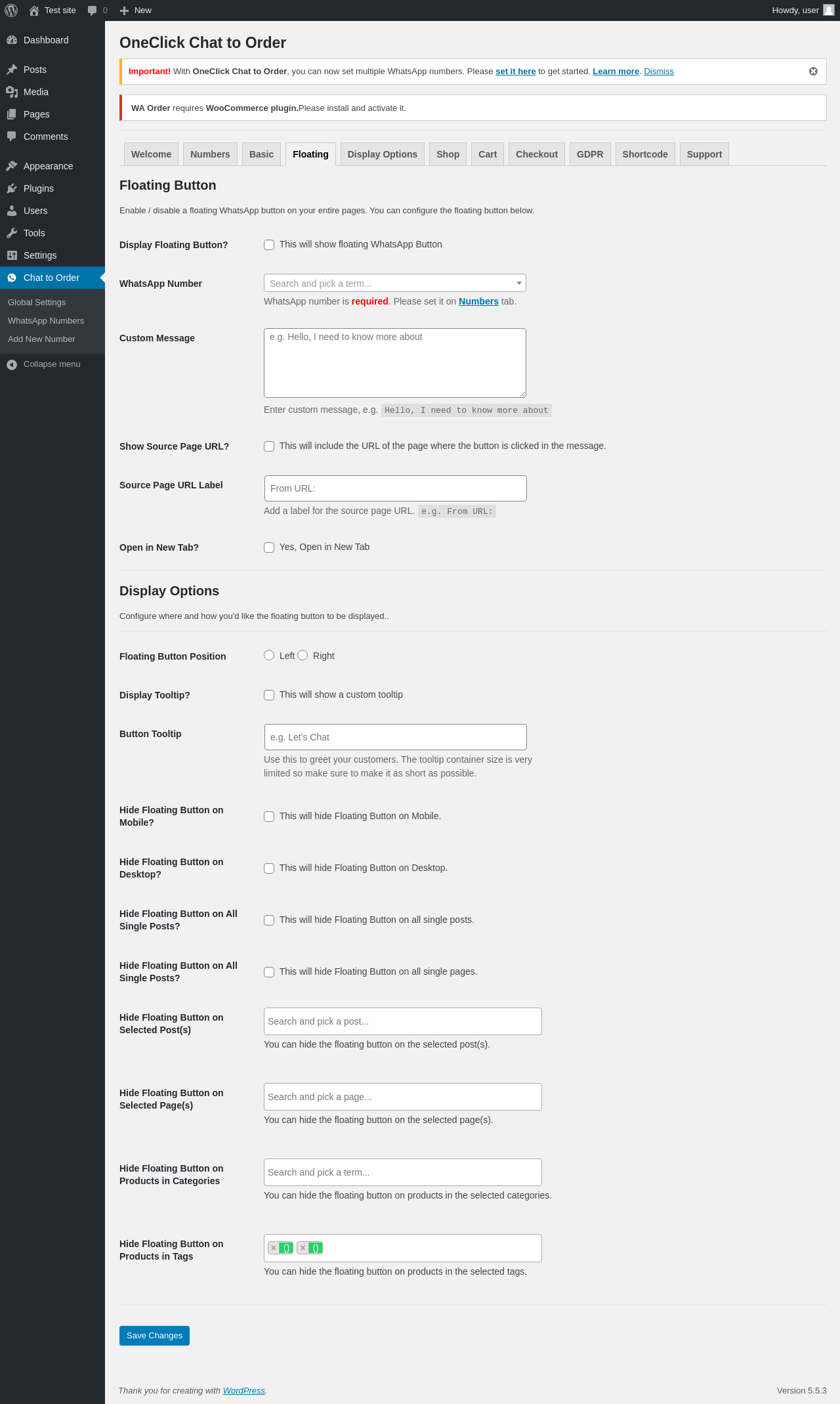The height and width of the screenshot is (1404, 840).
Task: Click the Media icon in sidebar
Action: (x=12, y=92)
